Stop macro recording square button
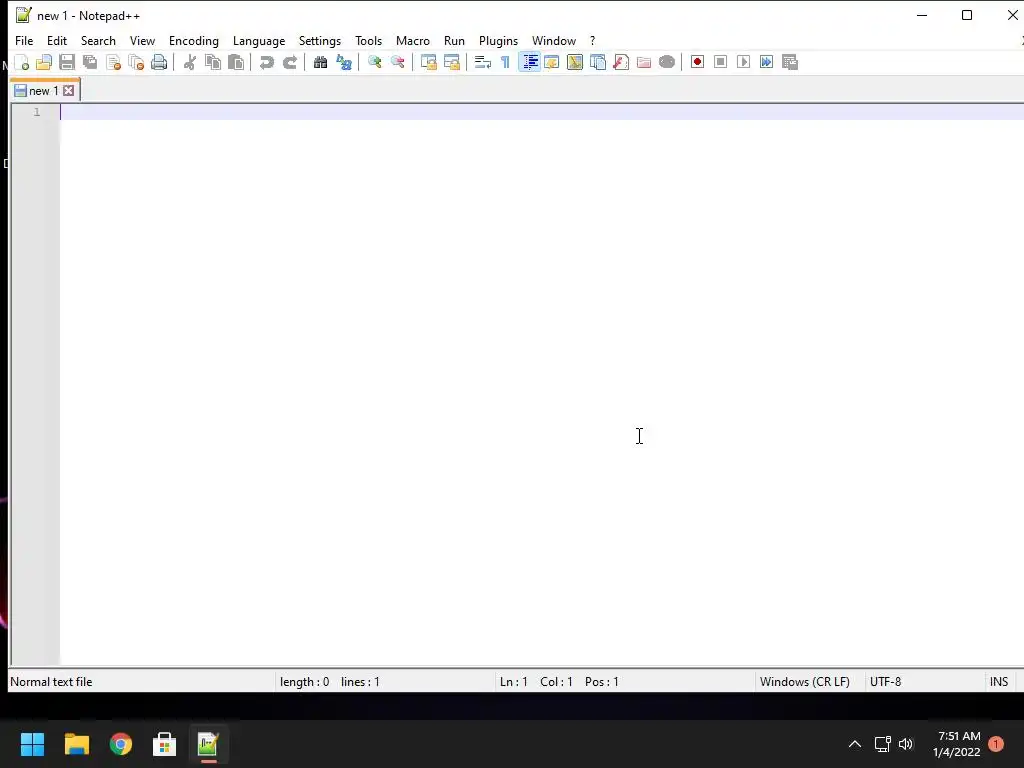This screenshot has width=1024, height=768. click(720, 62)
